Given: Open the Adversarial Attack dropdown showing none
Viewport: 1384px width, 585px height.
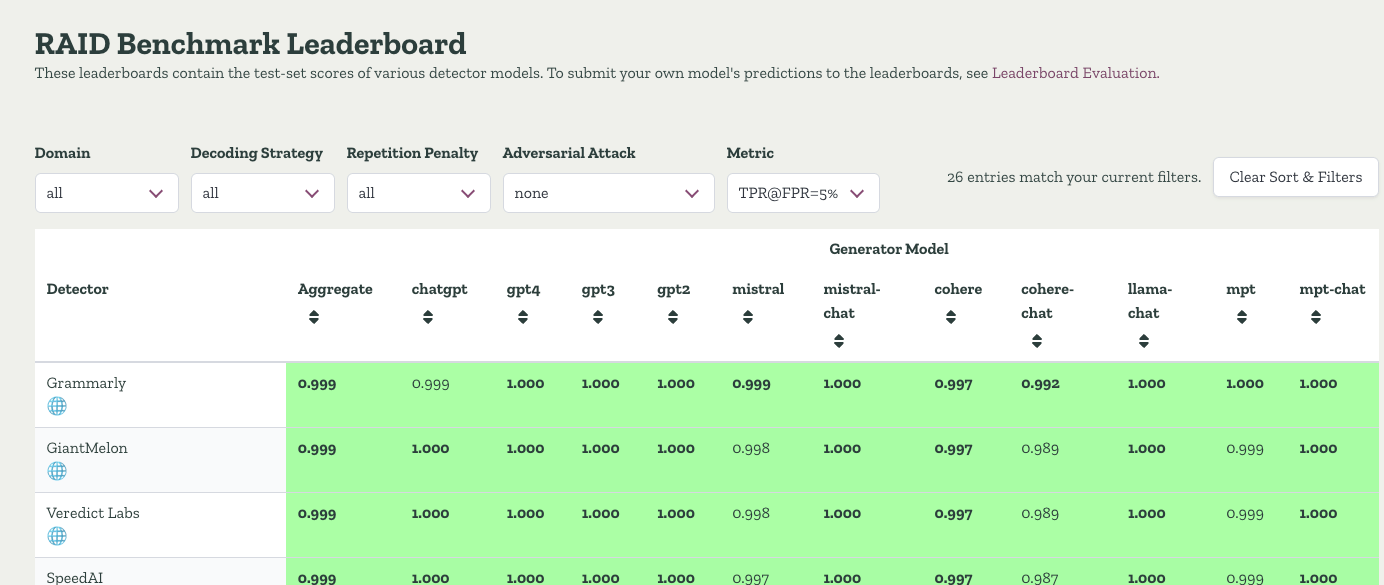Looking at the screenshot, I should point(608,192).
